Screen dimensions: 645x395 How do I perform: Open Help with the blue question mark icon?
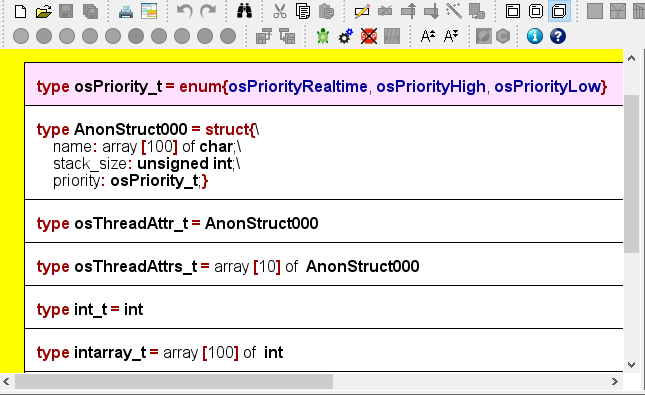558,37
